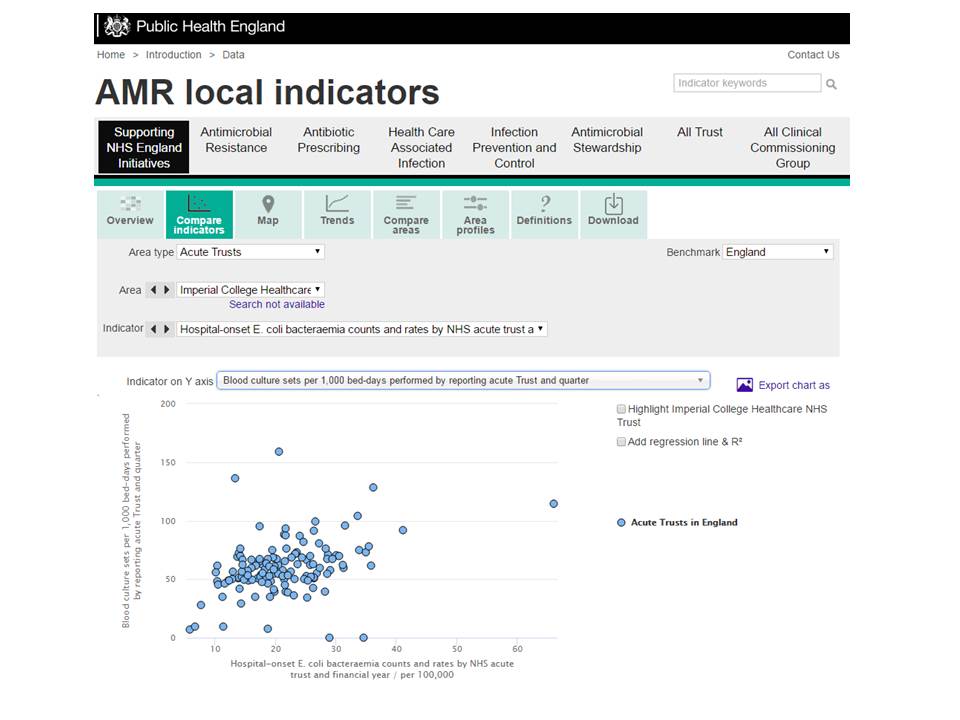The image size is (960, 720).
Task: Switch to Antimicrobial Resistance tab
Action: pos(236,140)
